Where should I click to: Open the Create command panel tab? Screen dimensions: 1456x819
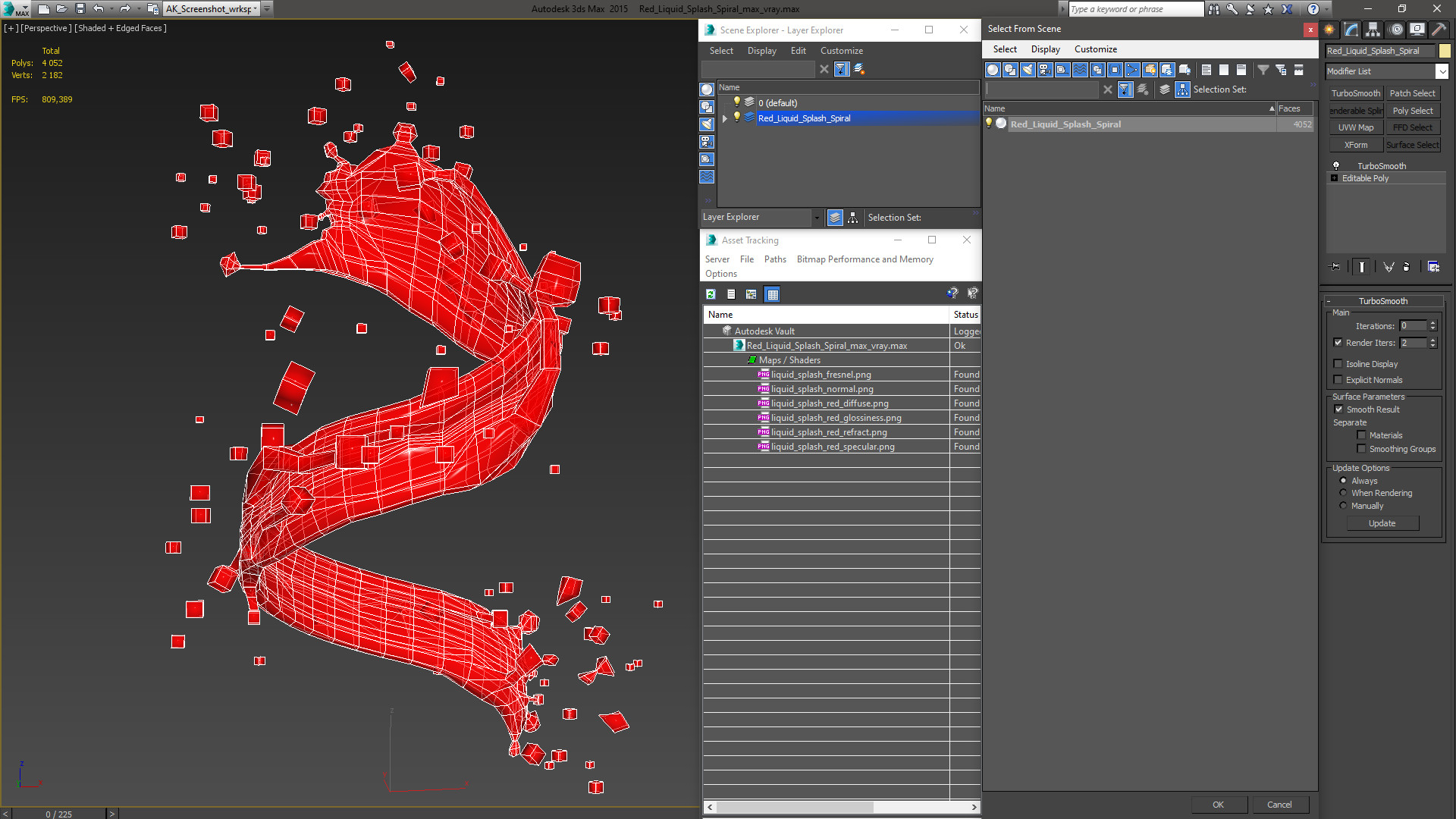1329,30
